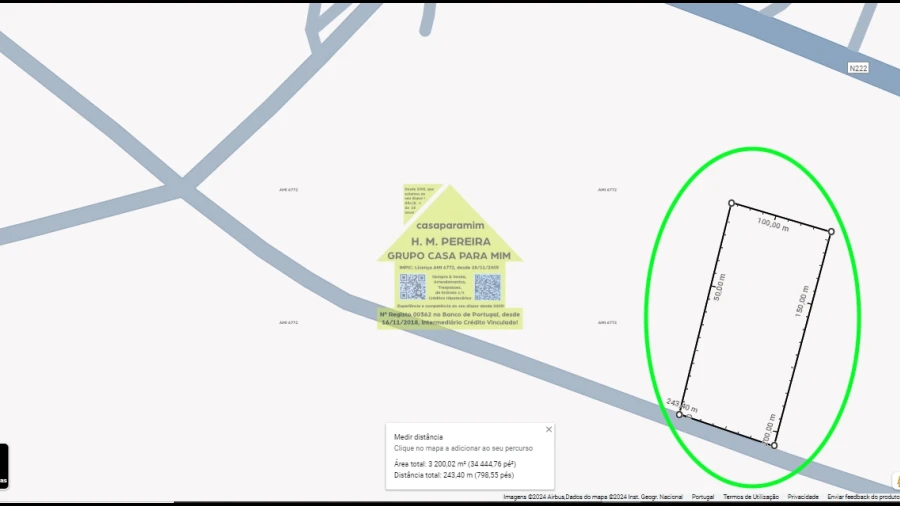Click the Portugal footer link

pos(703,497)
